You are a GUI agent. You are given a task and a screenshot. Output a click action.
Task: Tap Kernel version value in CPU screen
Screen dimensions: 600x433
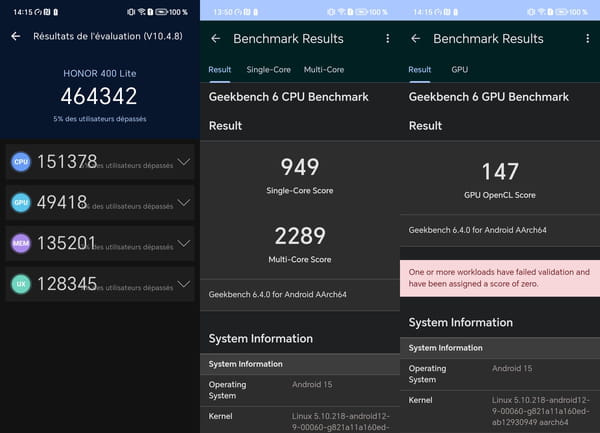[341, 422]
